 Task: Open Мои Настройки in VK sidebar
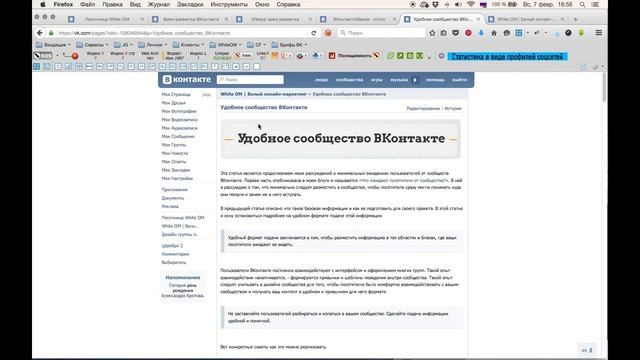click(x=177, y=178)
